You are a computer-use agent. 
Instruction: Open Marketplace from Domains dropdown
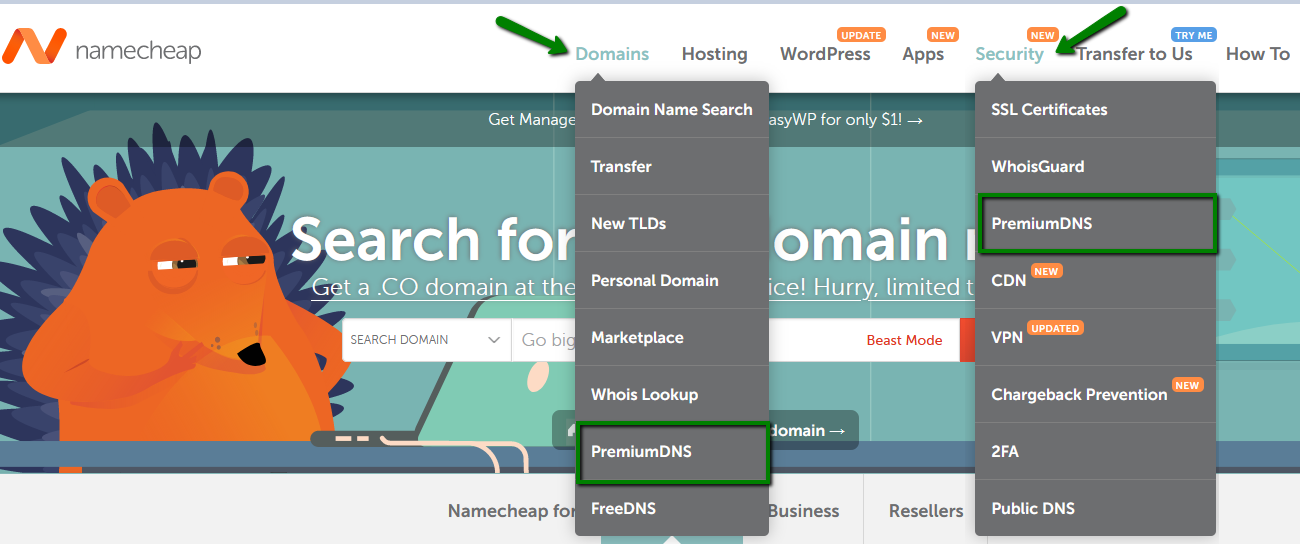coord(672,337)
